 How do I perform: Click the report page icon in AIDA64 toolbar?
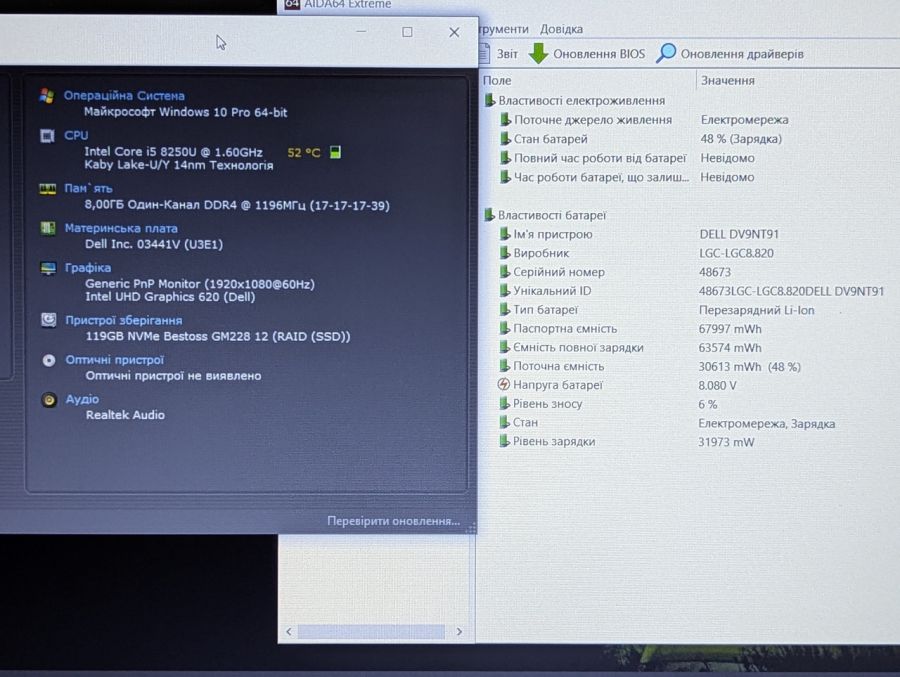(x=484, y=54)
